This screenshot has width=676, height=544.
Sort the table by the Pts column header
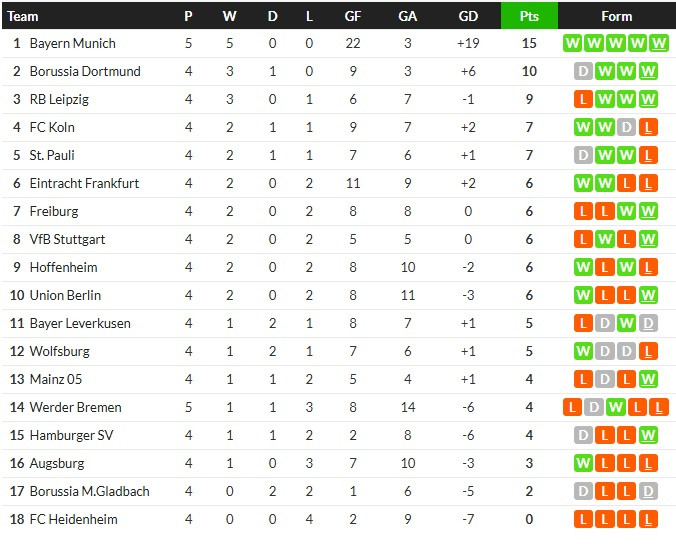(x=529, y=16)
